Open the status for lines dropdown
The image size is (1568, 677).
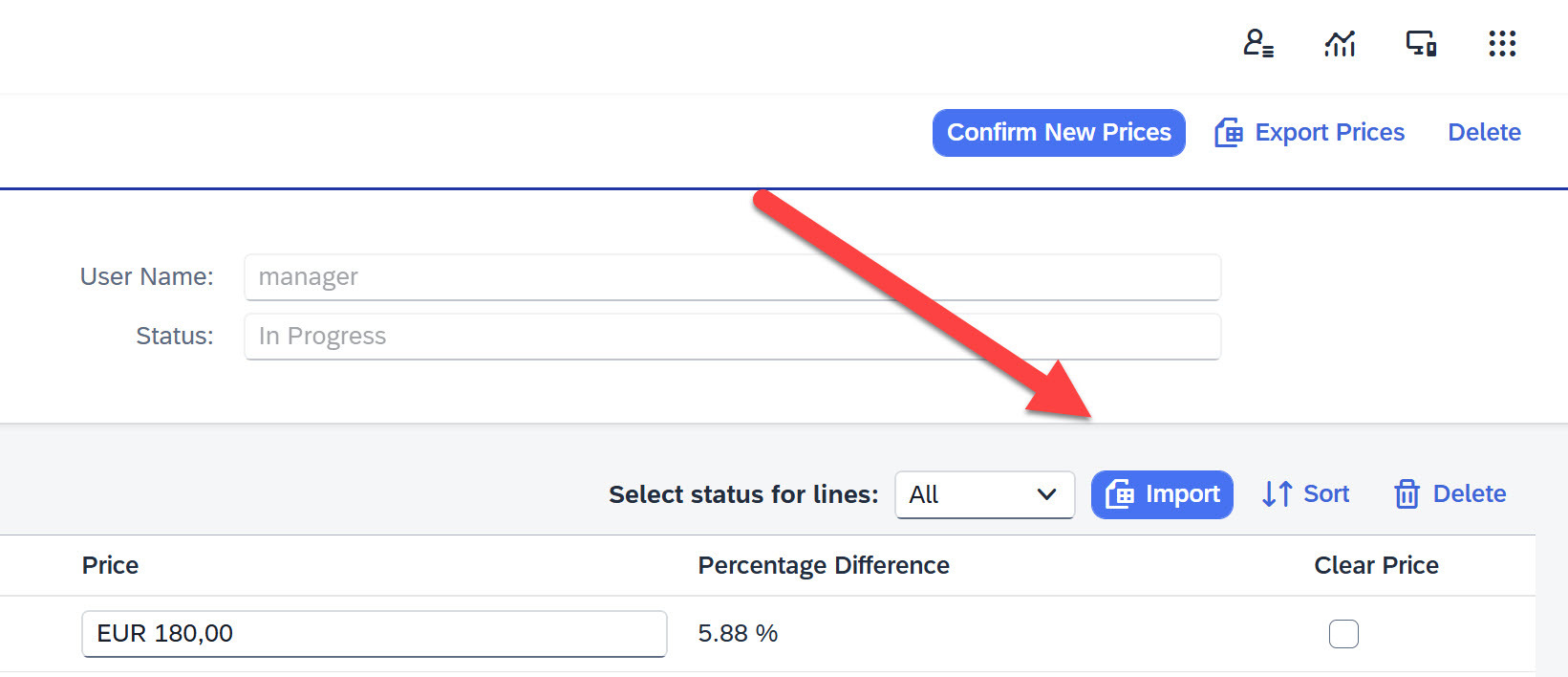[x=984, y=494]
